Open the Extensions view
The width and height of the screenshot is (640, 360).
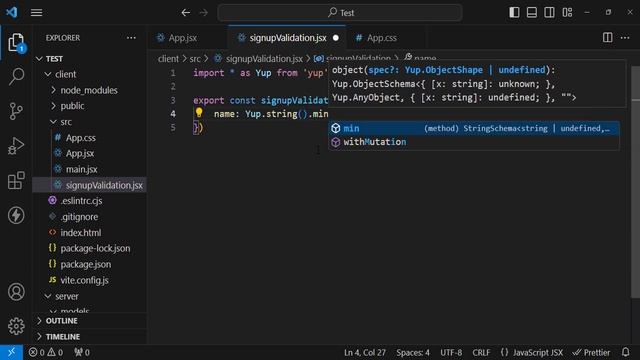point(16,180)
